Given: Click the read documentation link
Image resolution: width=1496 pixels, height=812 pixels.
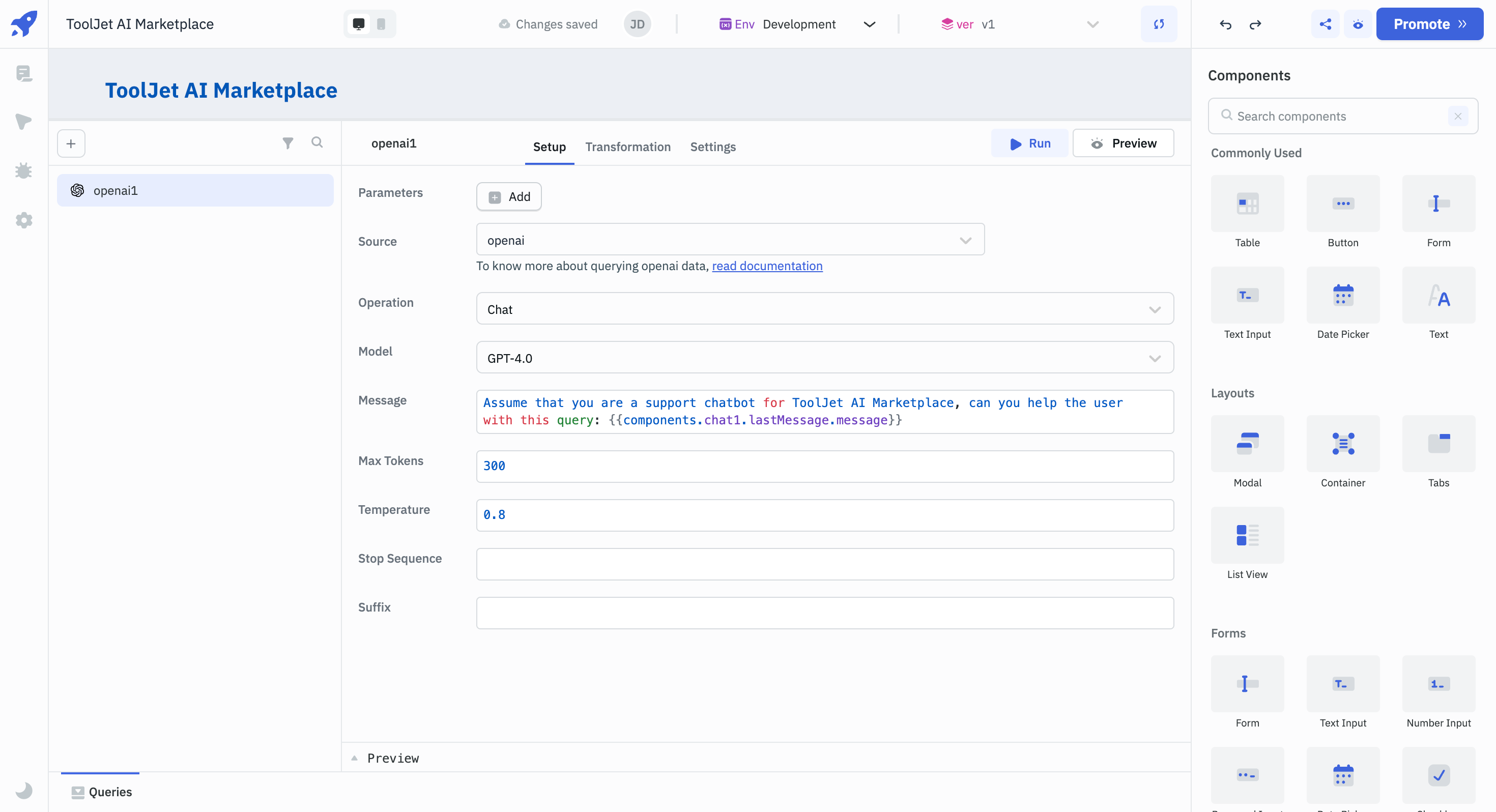Looking at the screenshot, I should (x=767, y=266).
